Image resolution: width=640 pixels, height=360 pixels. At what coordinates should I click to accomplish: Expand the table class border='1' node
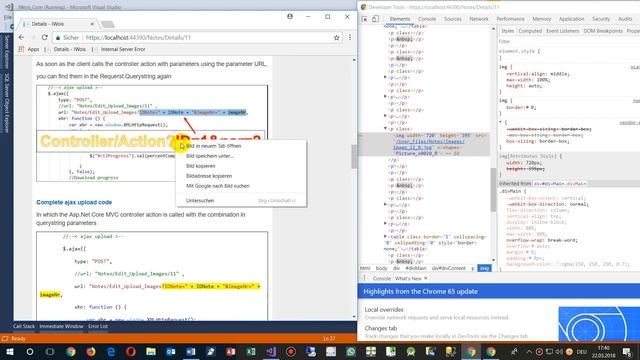(x=385, y=237)
